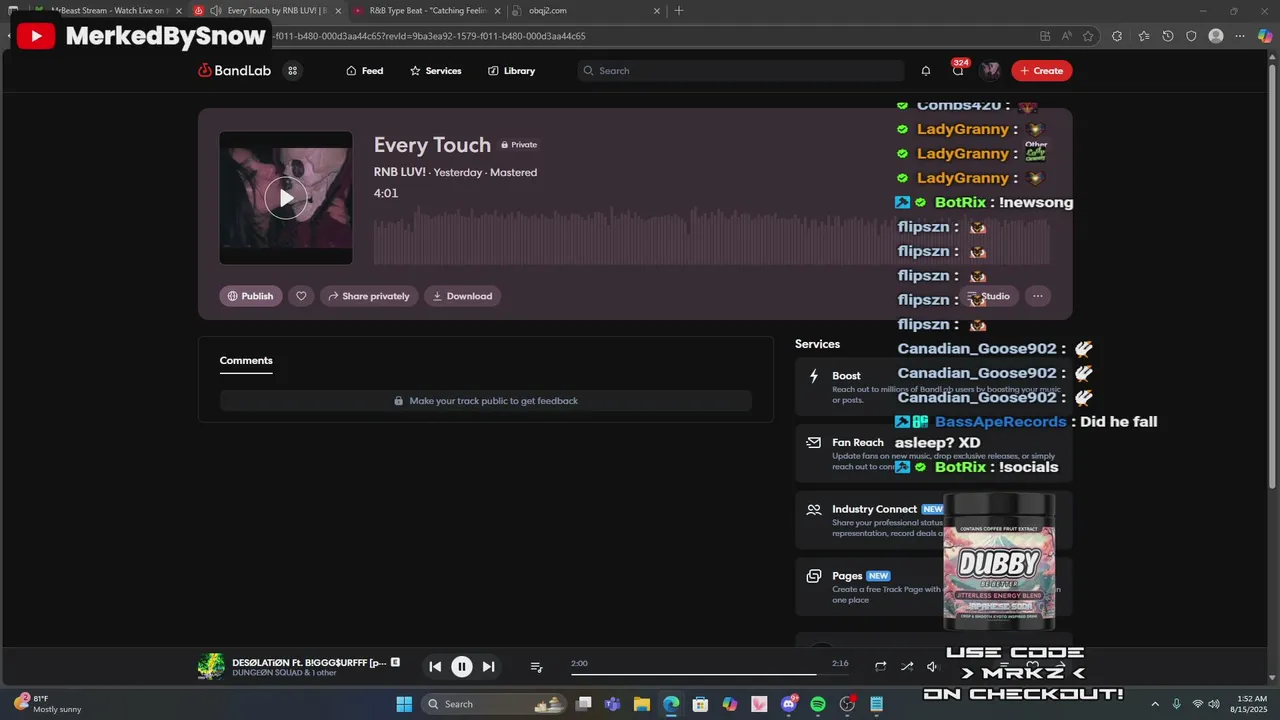Image resolution: width=1280 pixels, height=720 pixels.
Task: Open the notifications bell
Action: click(x=926, y=71)
